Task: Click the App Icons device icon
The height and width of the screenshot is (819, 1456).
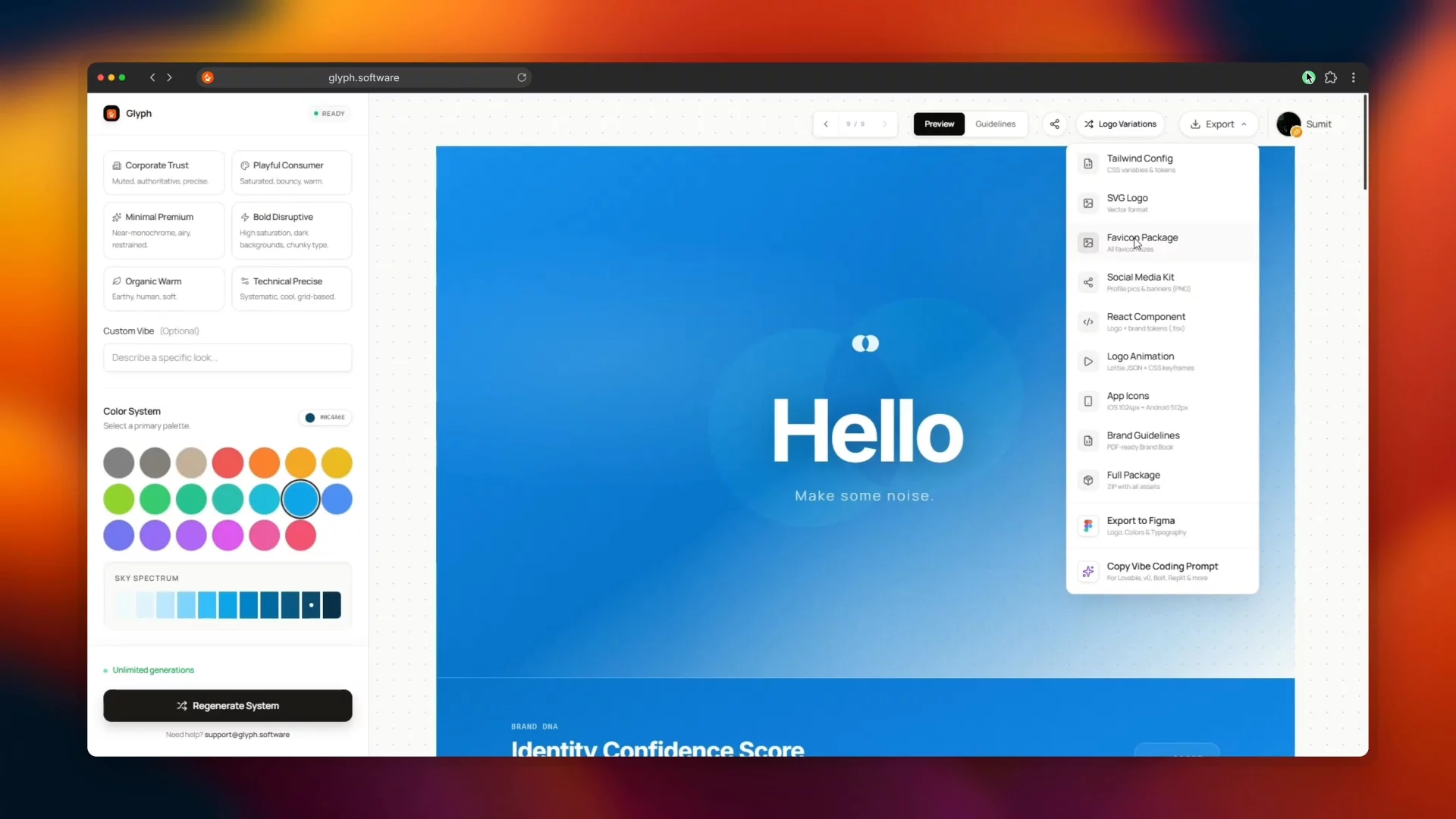Action: (1088, 401)
